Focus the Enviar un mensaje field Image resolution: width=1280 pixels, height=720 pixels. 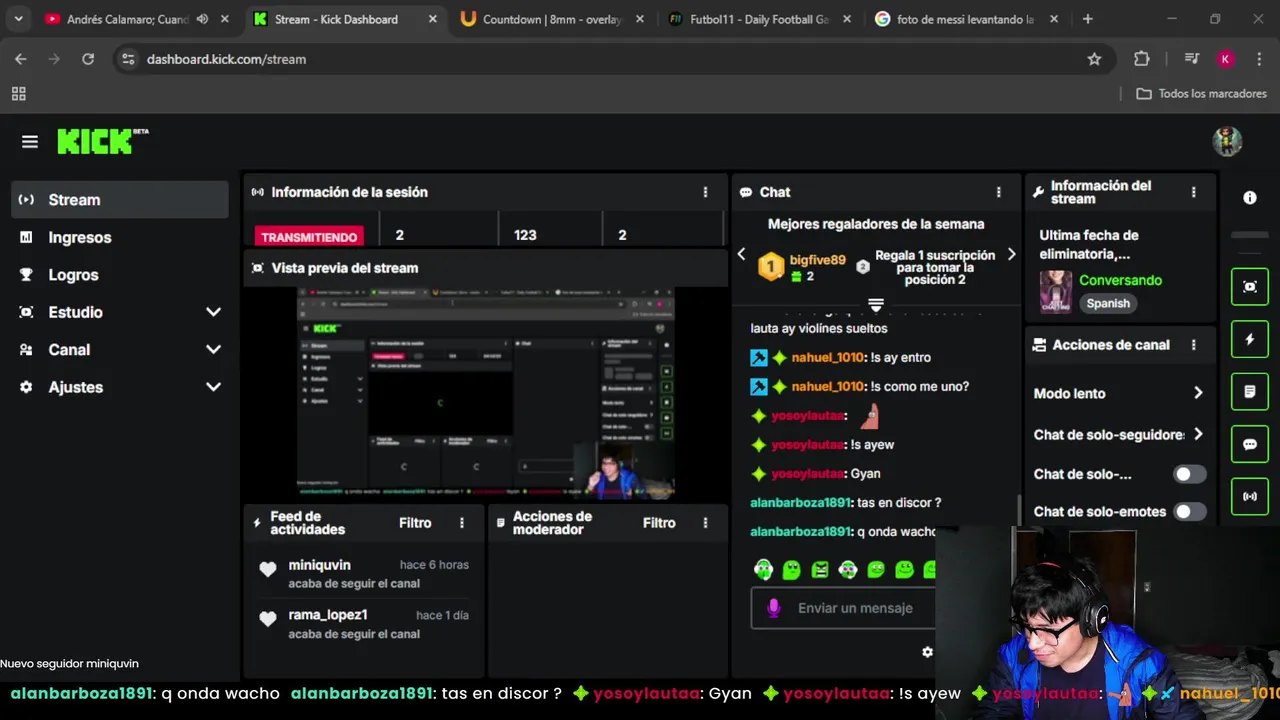tap(855, 608)
